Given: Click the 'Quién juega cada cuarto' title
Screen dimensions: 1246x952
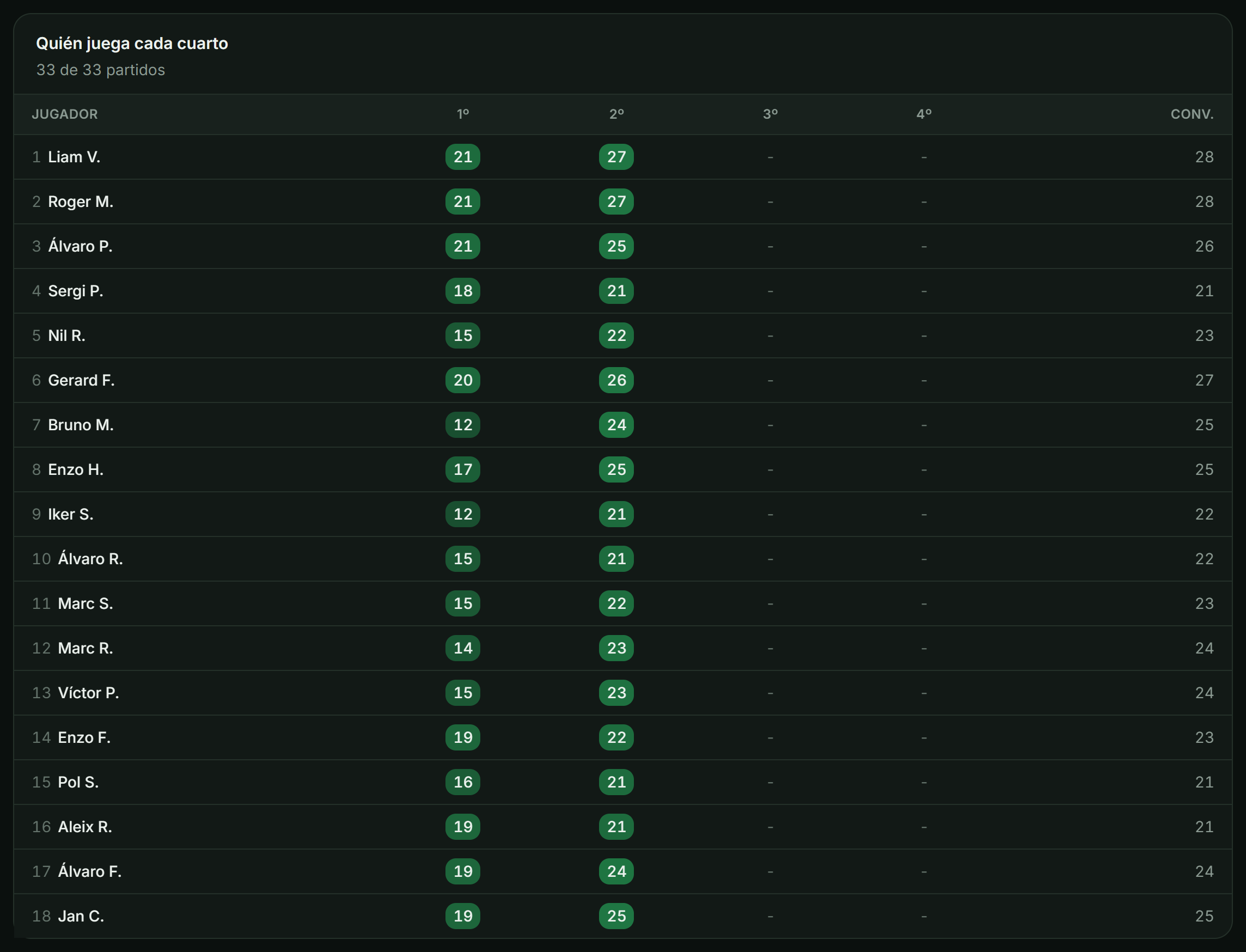Looking at the screenshot, I should pos(132,44).
